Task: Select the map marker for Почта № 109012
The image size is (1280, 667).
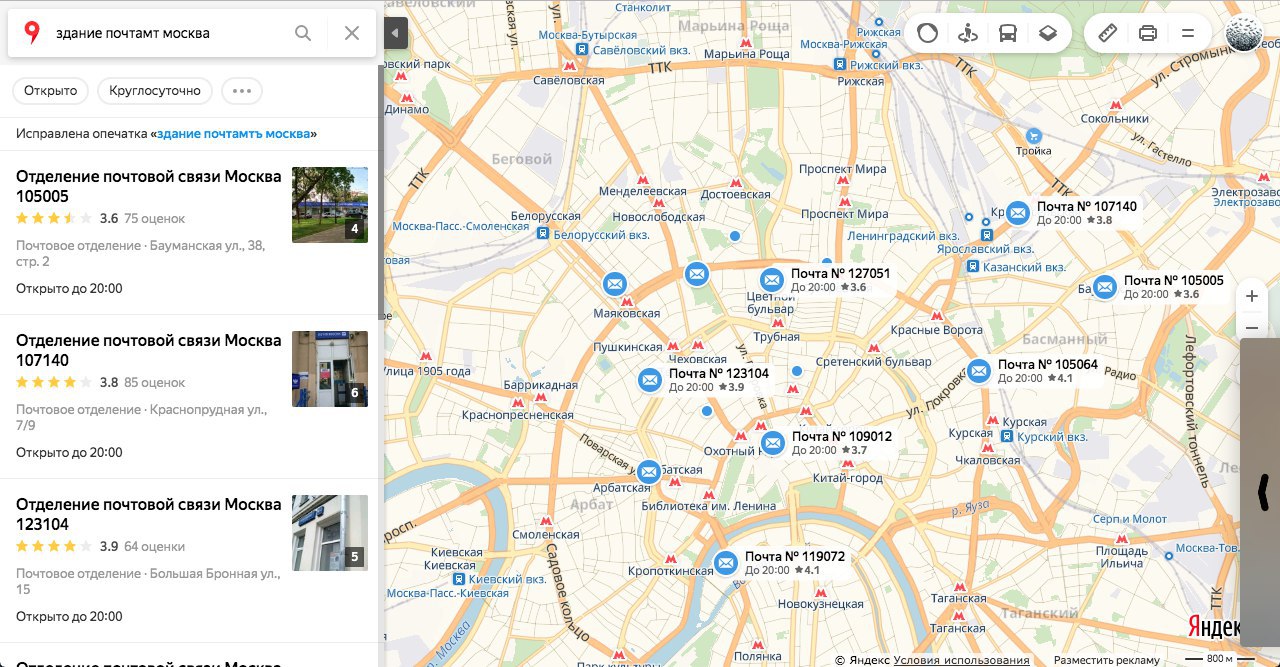Action: (x=772, y=443)
